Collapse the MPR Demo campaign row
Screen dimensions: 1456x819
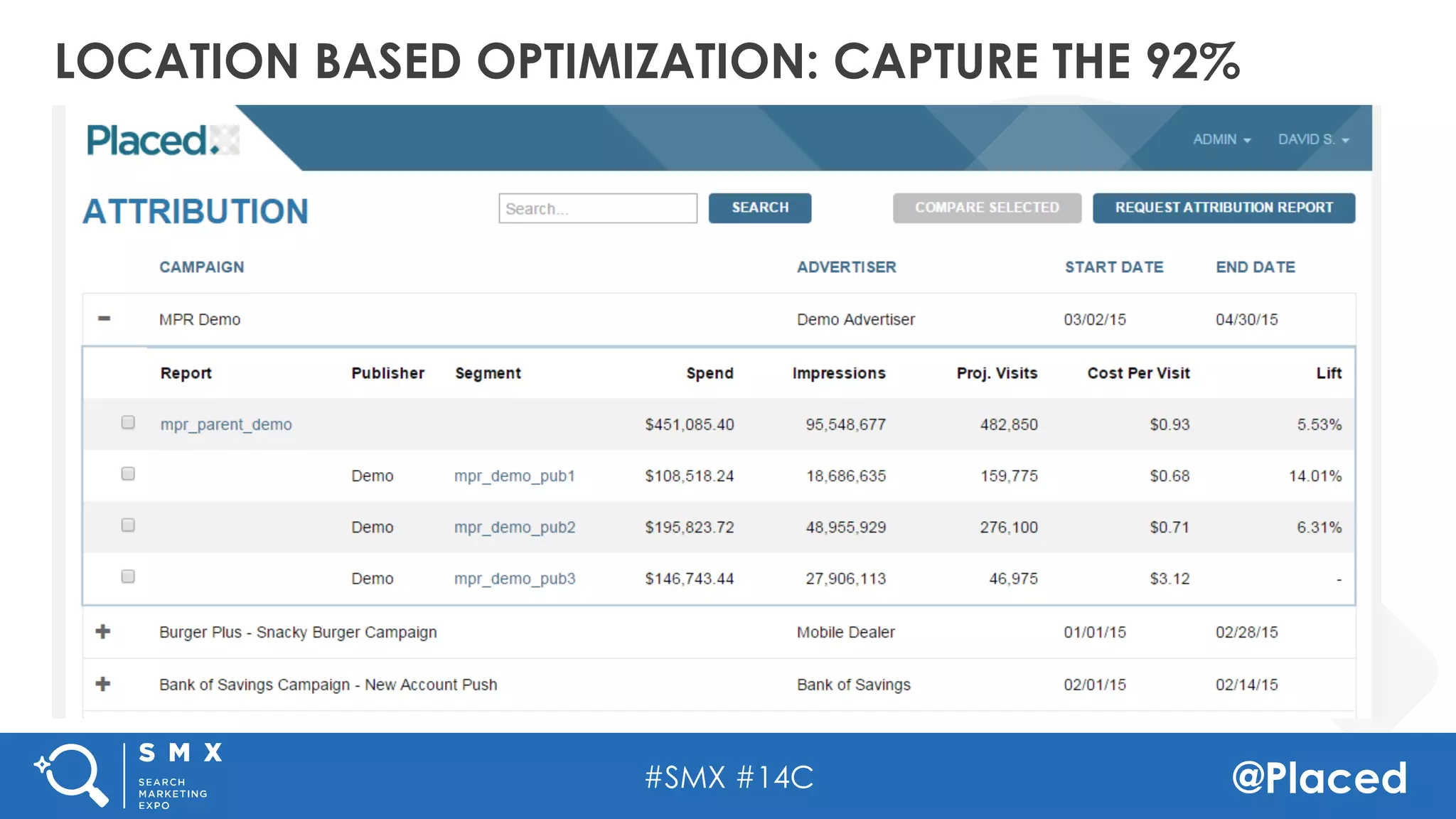pos(104,318)
